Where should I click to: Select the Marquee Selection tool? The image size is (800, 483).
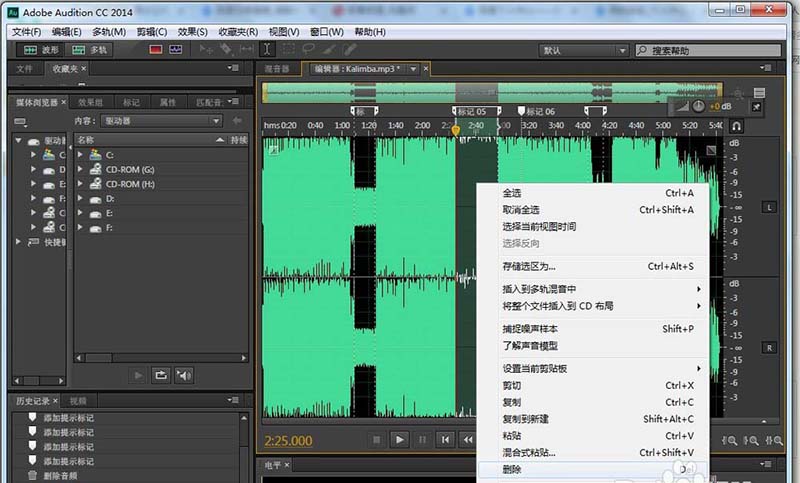pyautogui.click(x=288, y=49)
